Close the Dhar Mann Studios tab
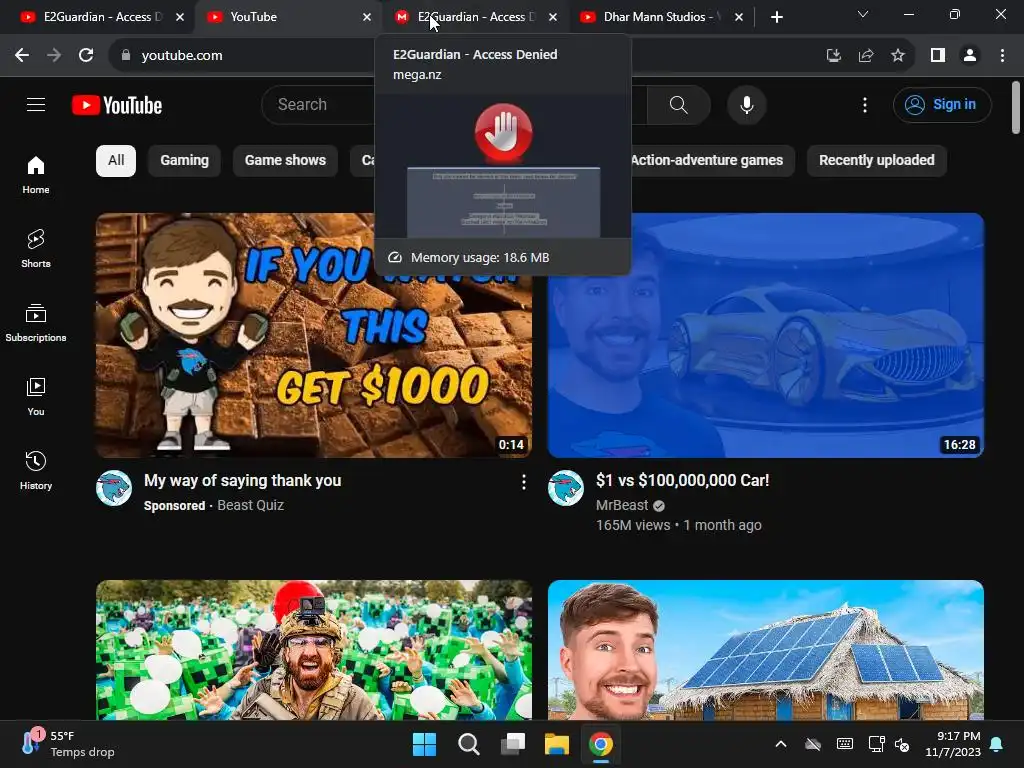This screenshot has height=768, width=1024. tap(739, 17)
